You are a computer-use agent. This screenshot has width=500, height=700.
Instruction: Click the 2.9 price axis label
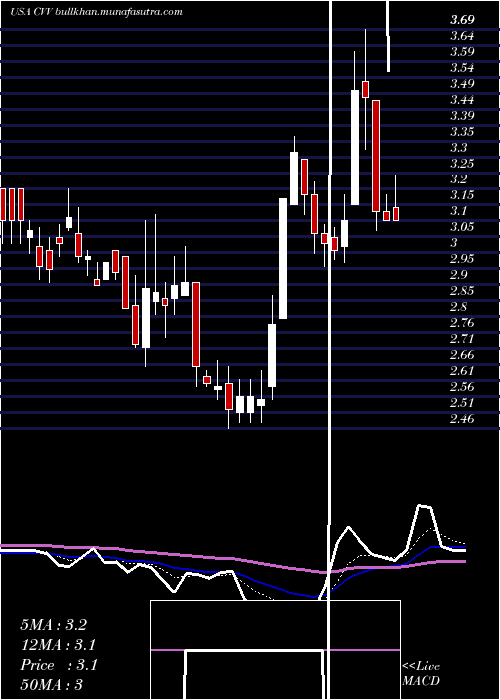tap(459, 275)
